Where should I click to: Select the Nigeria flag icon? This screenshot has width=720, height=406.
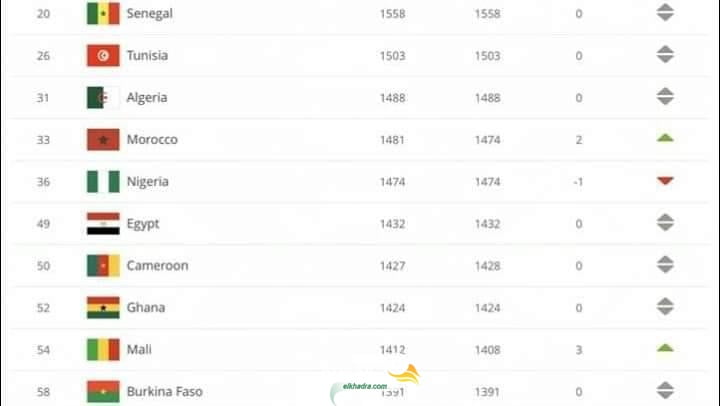point(103,181)
